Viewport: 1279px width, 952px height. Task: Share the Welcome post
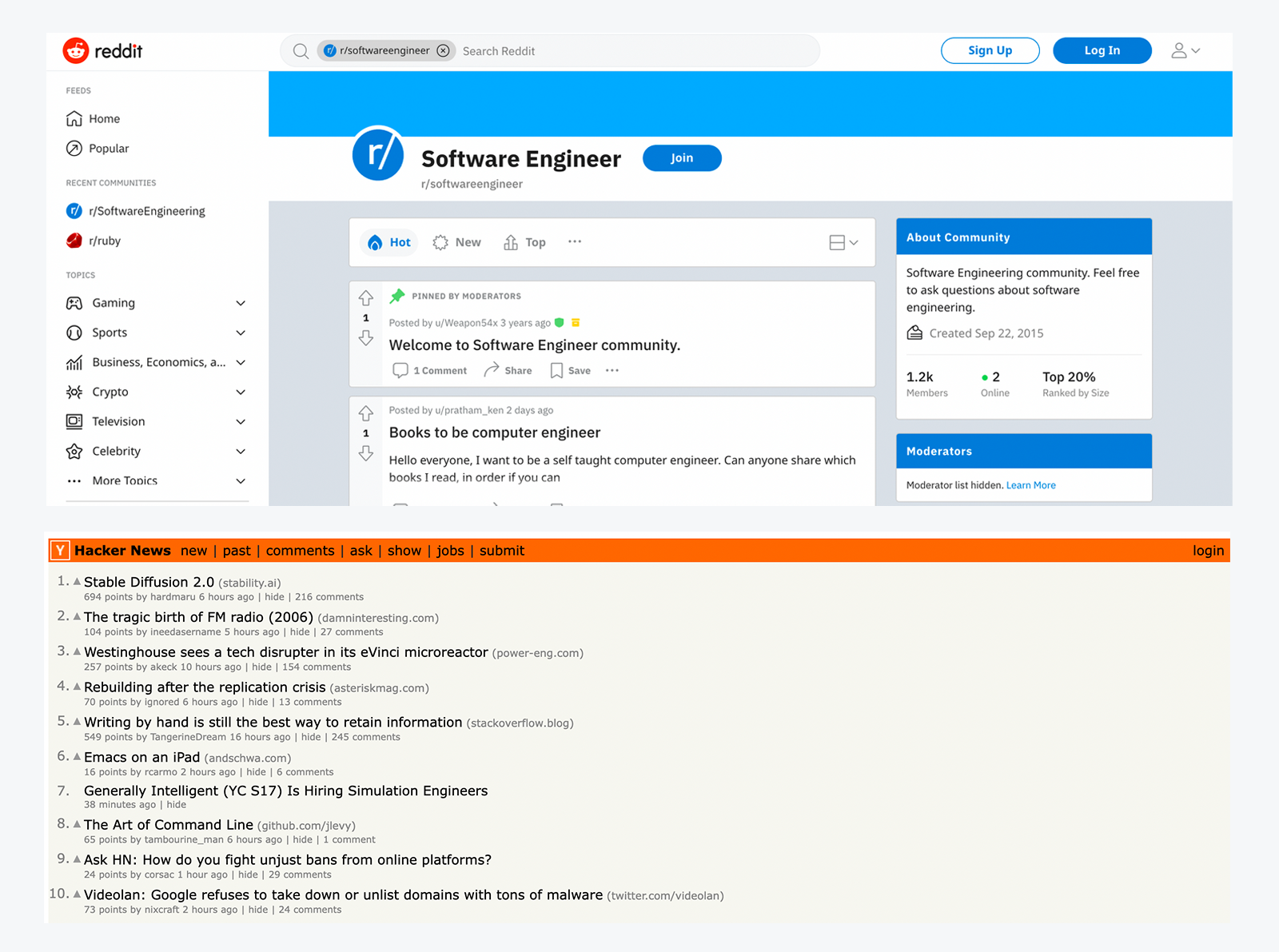[508, 370]
